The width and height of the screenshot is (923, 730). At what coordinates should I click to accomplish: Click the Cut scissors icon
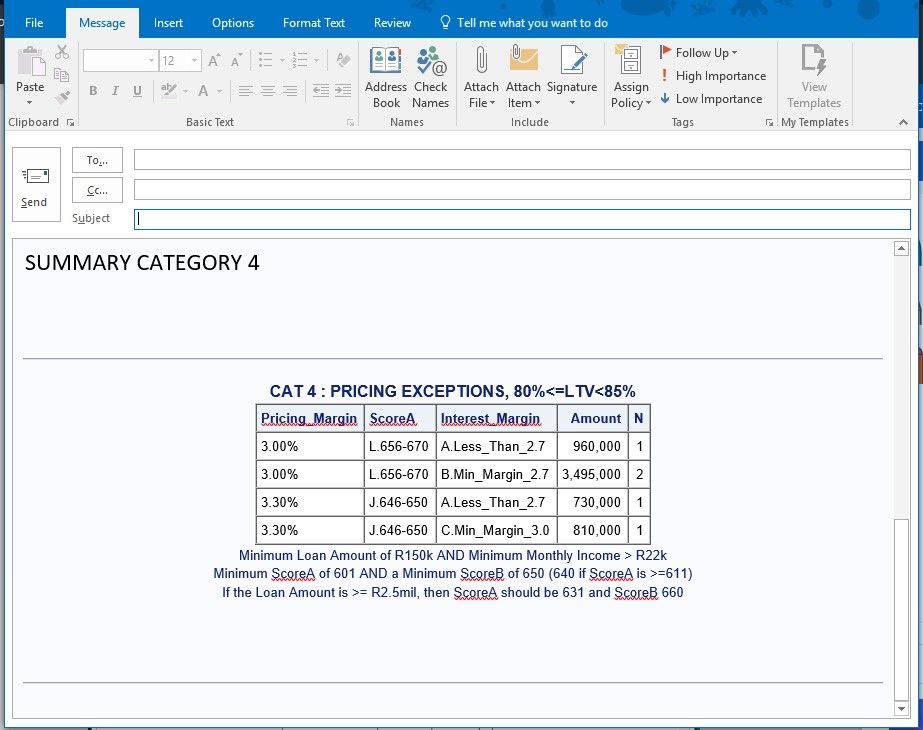(62, 52)
